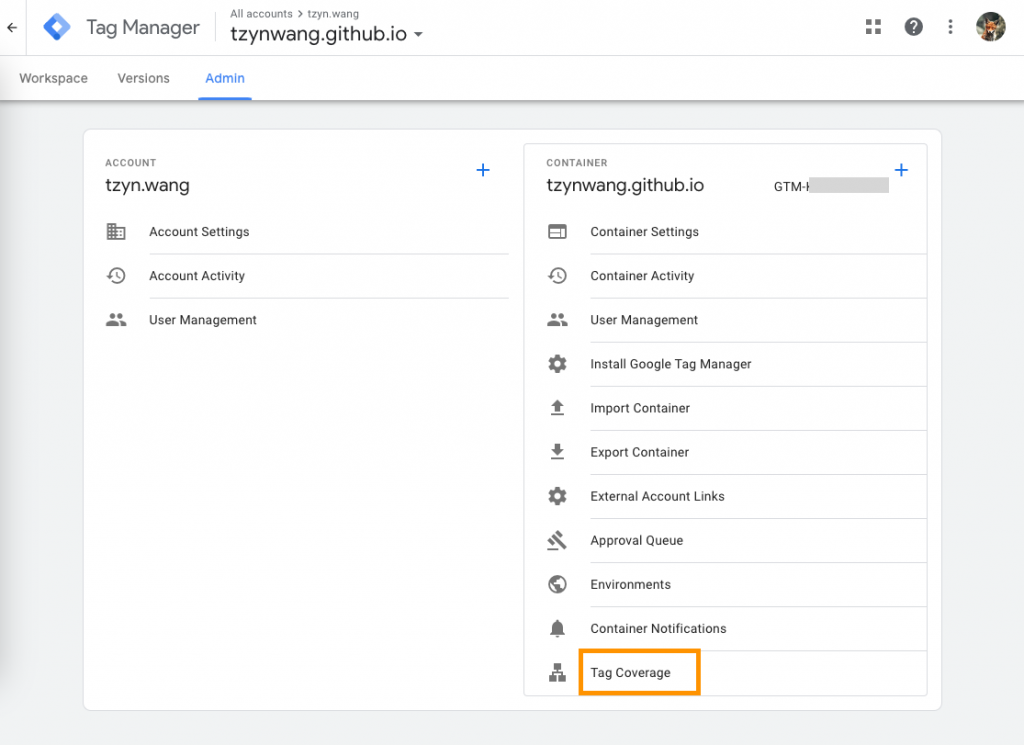
Task: Click the Approval Queue gavel icon
Action: [x=557, y=540]
